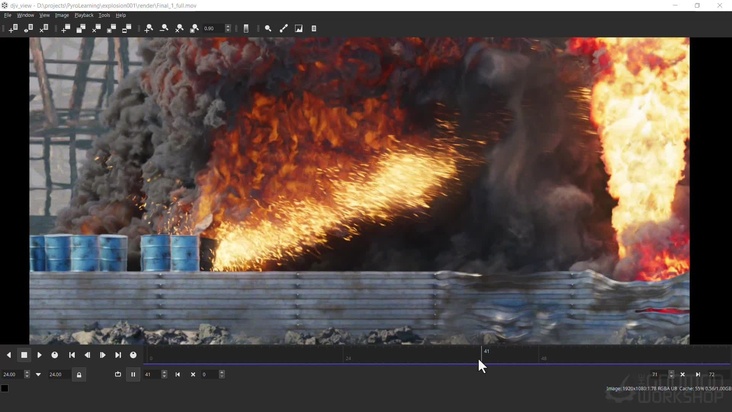Toggle the every-frame playback button
Image resolution: width=732 pixels, height=412 pixels.
(133, 355)
